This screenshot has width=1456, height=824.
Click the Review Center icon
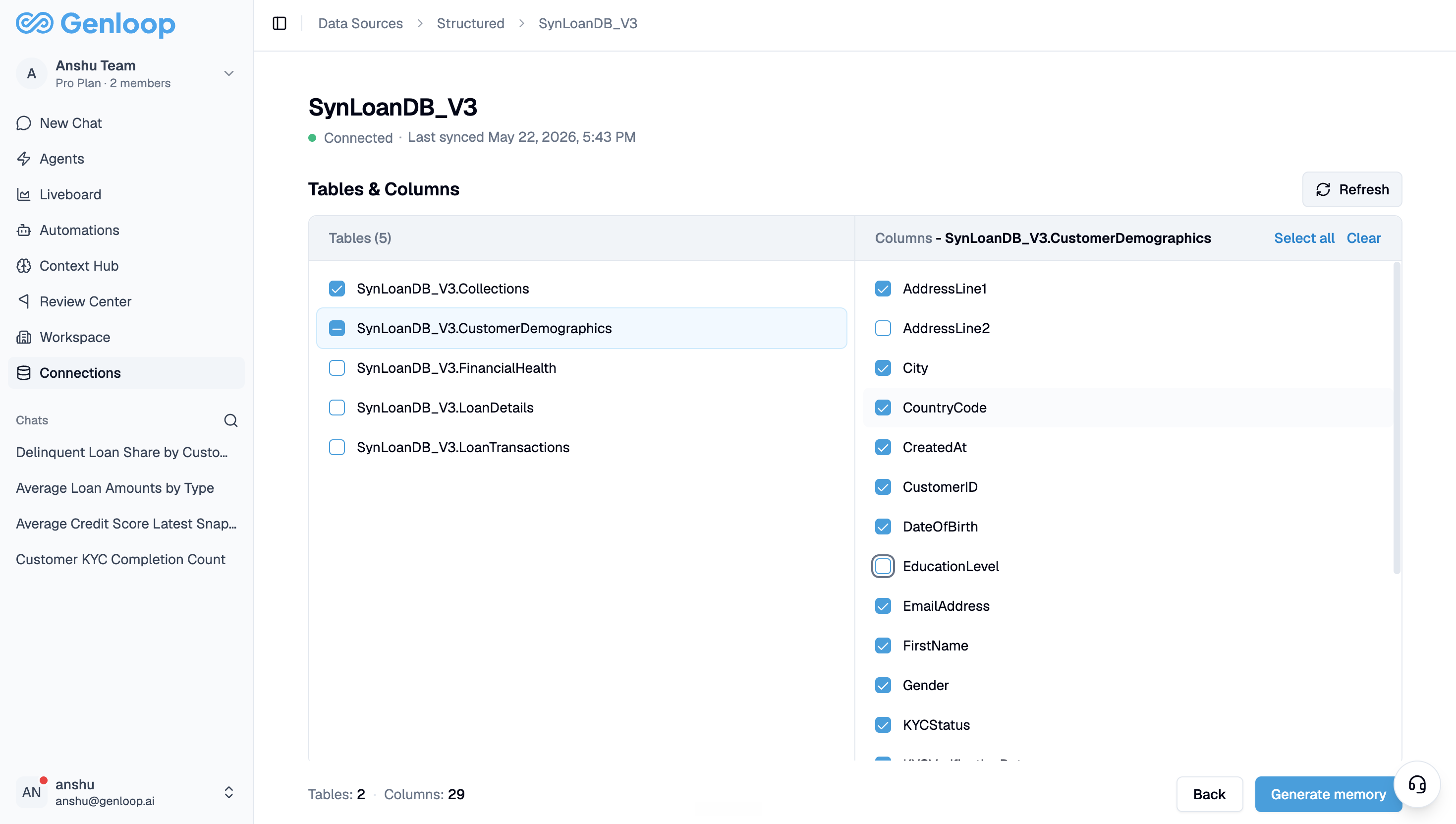(x=24, y=301)
